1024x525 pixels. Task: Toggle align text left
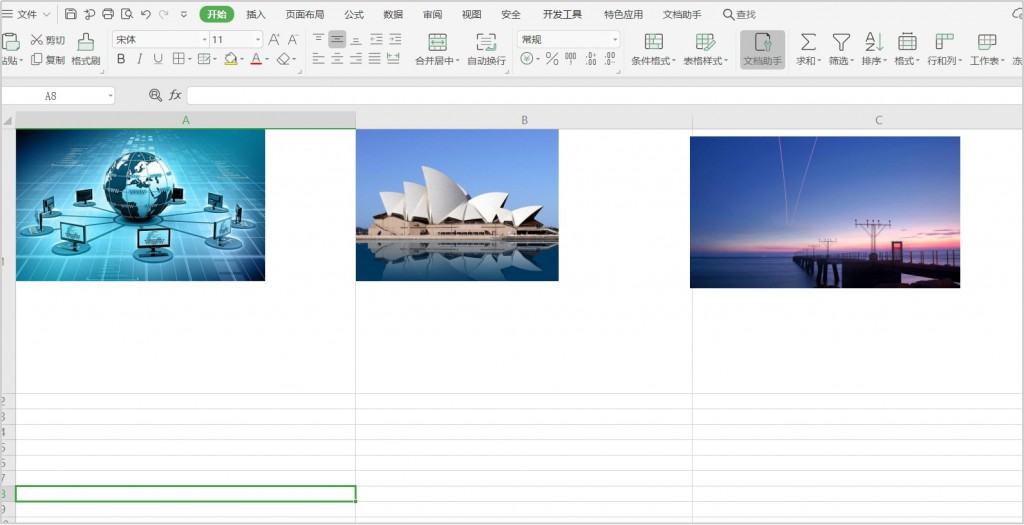pyautogui.click(x=319, y=59)
